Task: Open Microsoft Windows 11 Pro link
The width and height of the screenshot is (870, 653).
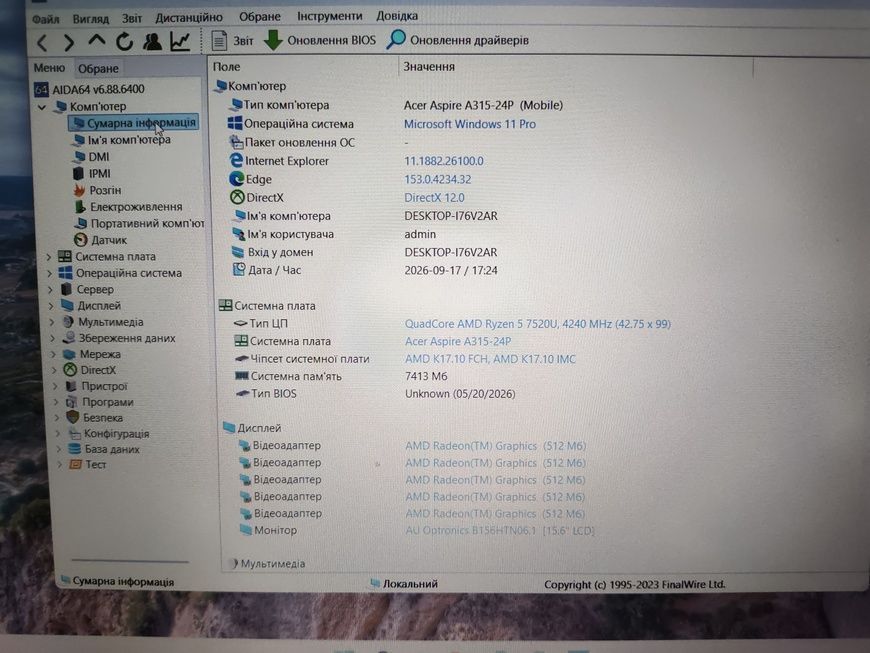Action: pyautogui.click(x=470, y=124)
